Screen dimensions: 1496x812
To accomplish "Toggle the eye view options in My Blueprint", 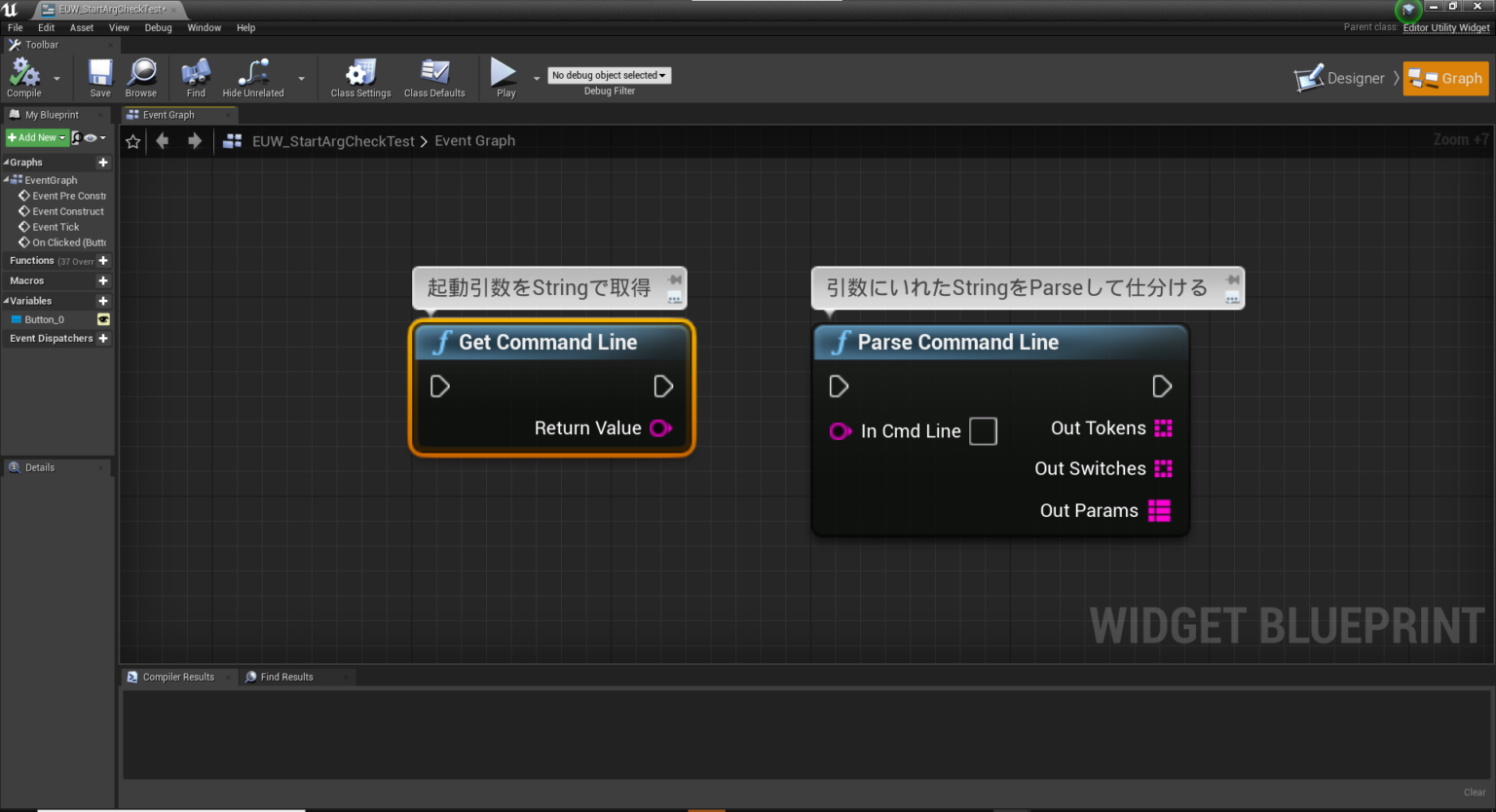I will (92, 138).
